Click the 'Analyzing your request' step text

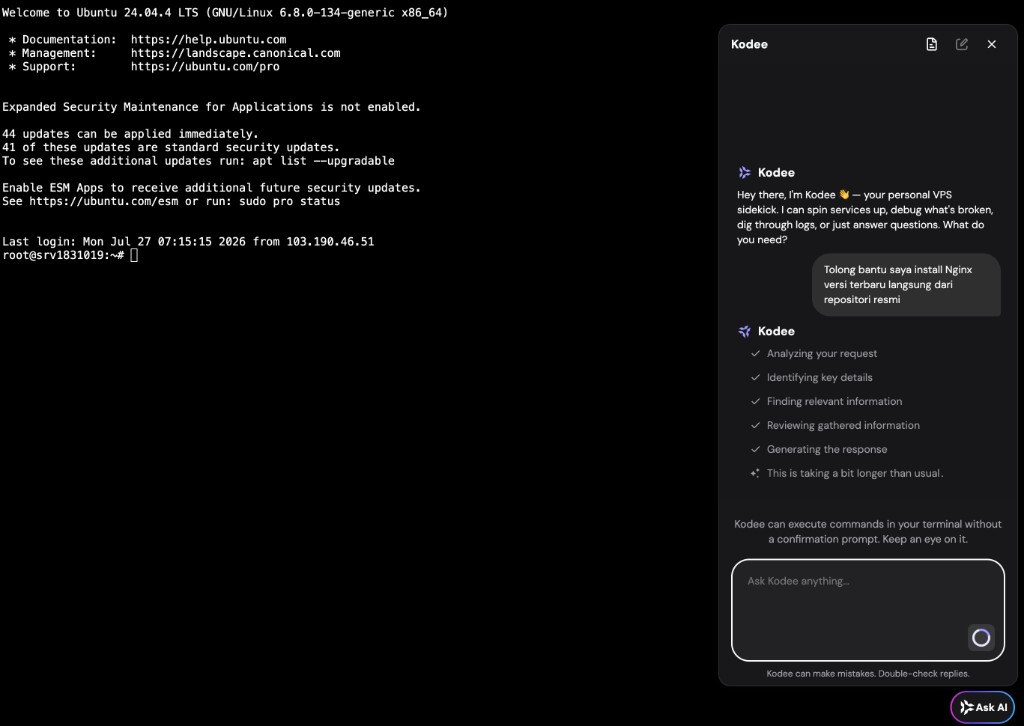pos(822,353)
